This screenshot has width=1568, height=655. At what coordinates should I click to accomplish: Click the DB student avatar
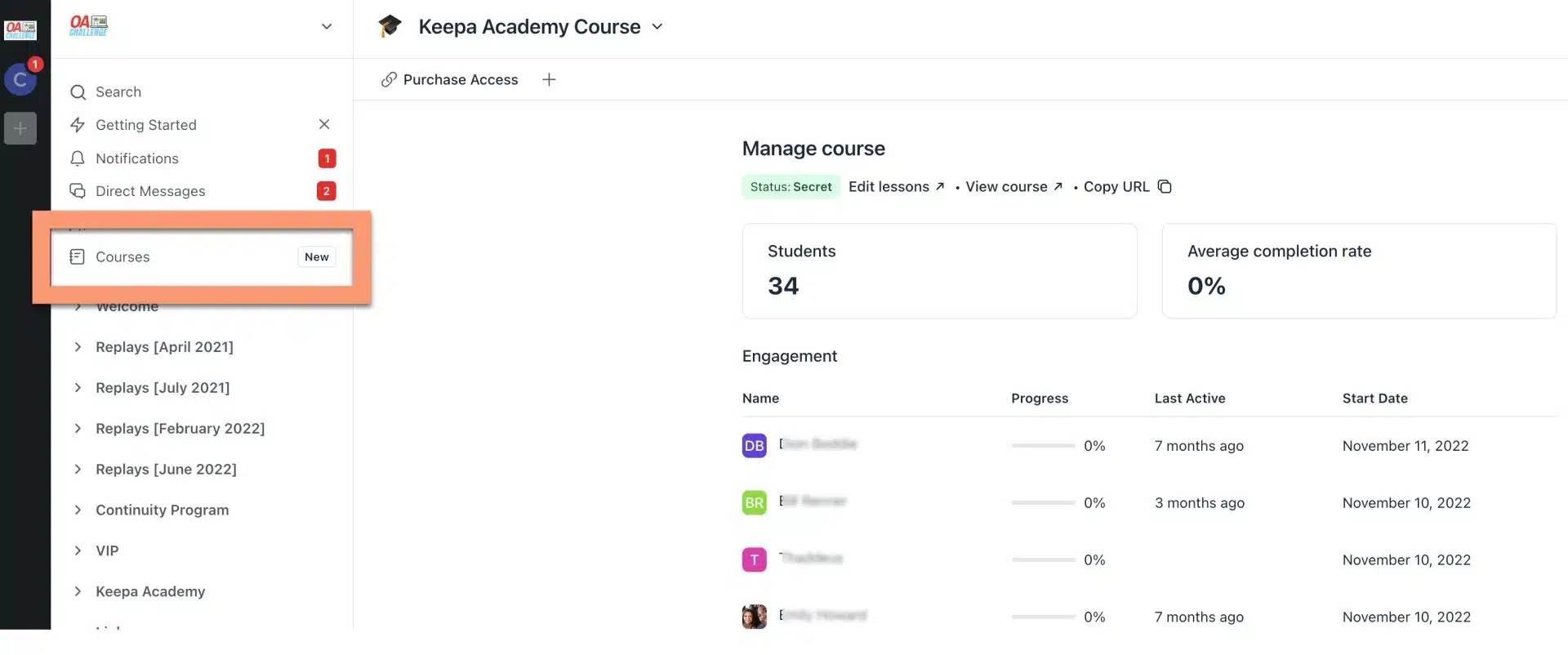(754, 446)
